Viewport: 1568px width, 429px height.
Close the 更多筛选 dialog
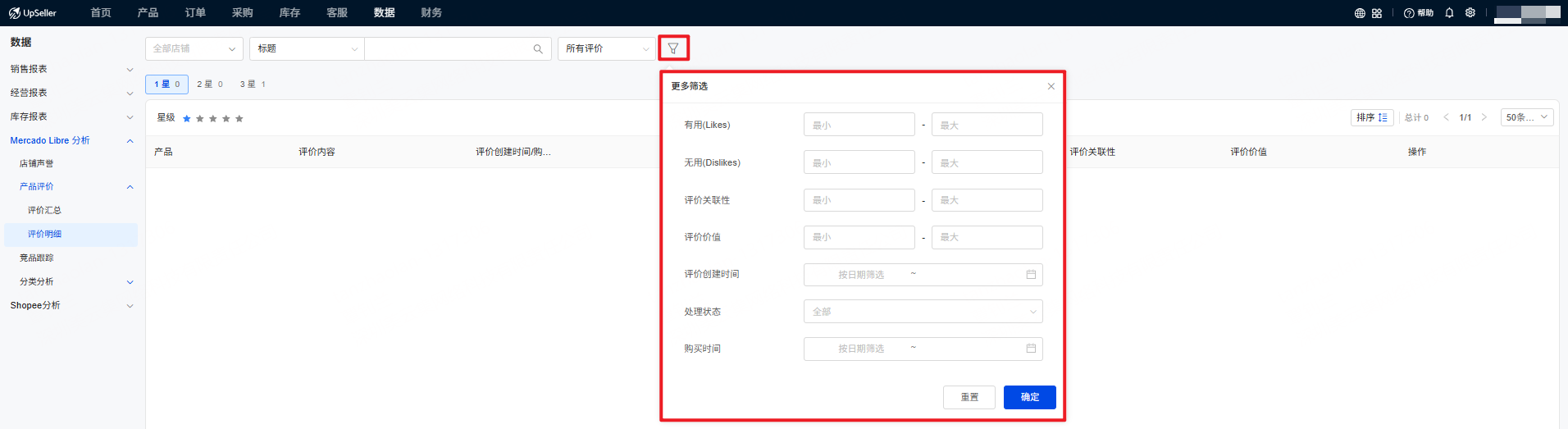[x=1051, y=86]
